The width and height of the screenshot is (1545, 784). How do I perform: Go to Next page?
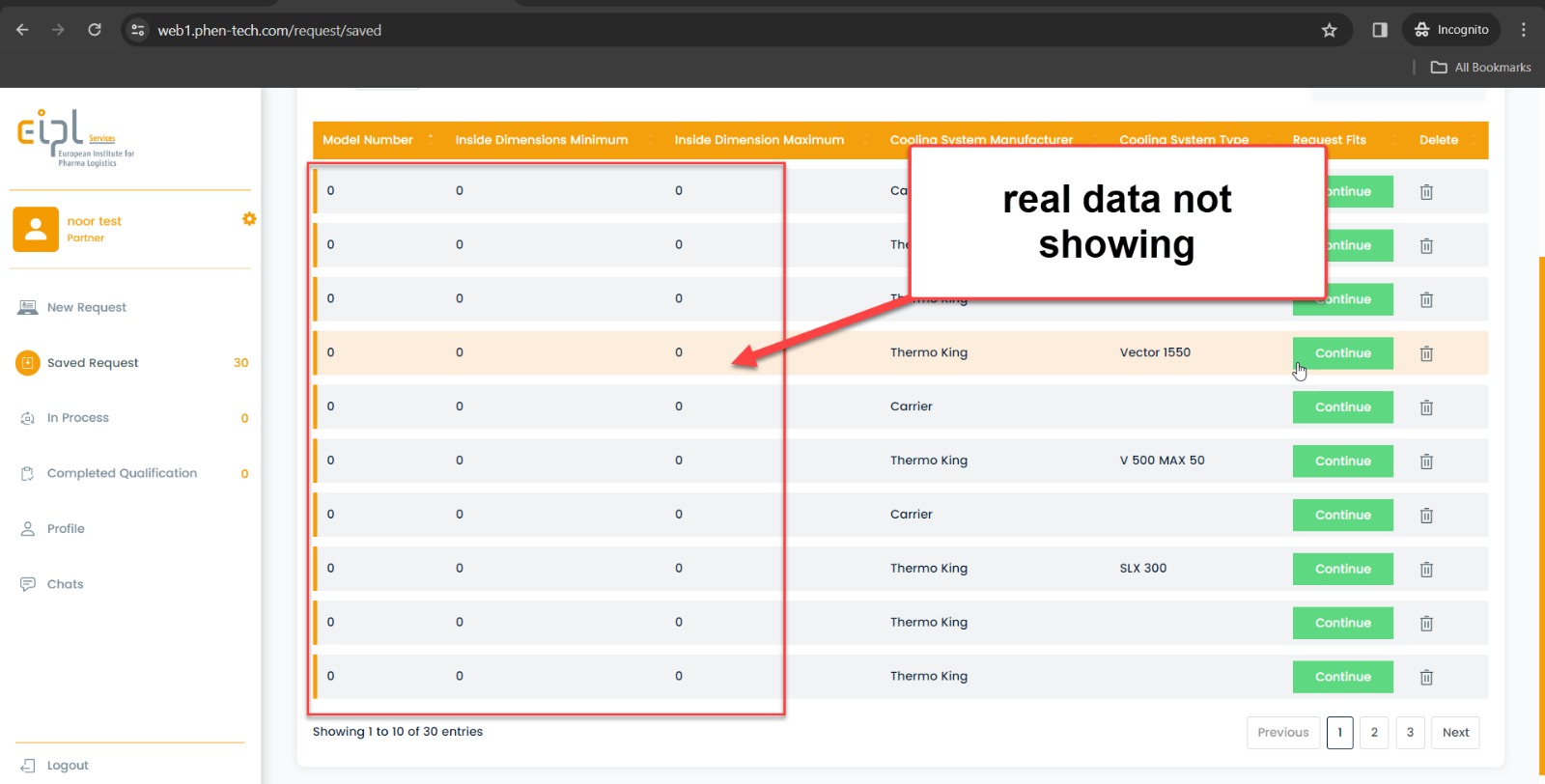point(1455,733)
